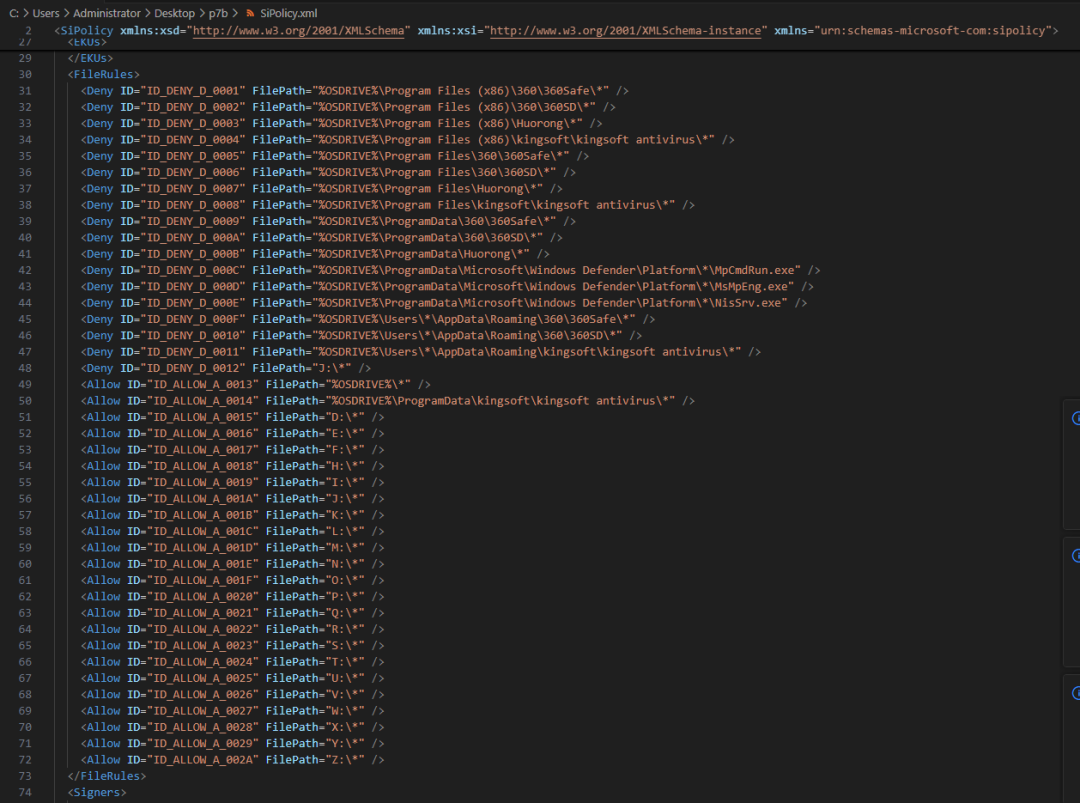The height and width of the screenshot is (803, 1080).
Task: Click the Allow rule FilePath U:\*
Action: click(233, 678)
